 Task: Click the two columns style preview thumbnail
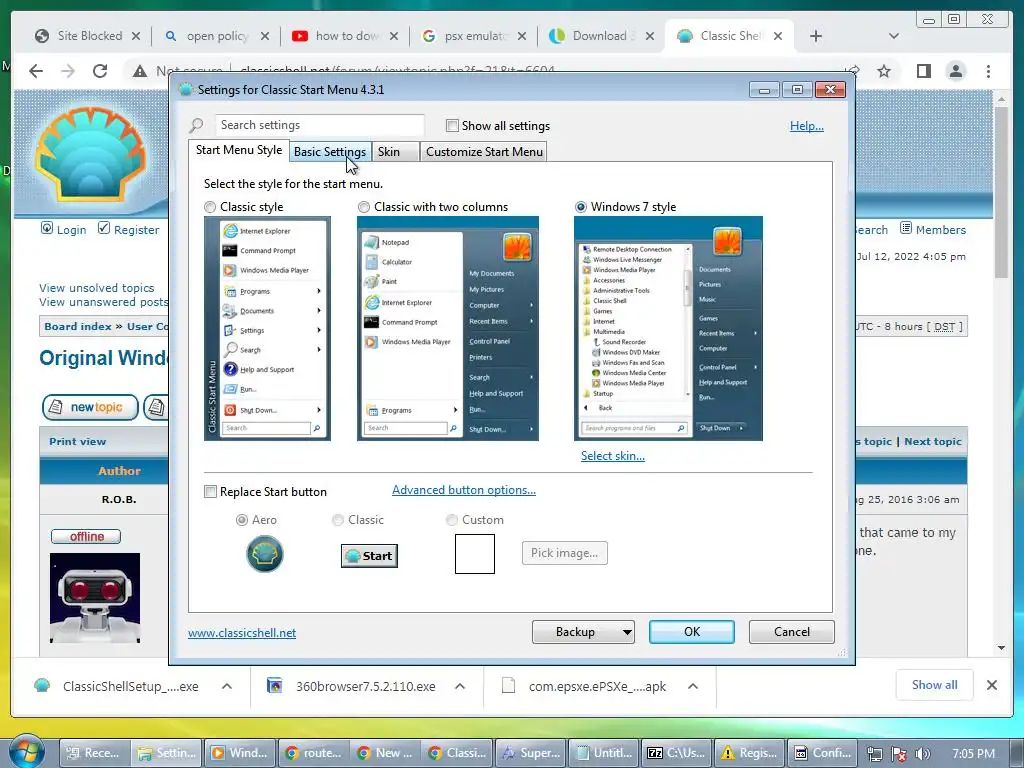pos(447,328)
